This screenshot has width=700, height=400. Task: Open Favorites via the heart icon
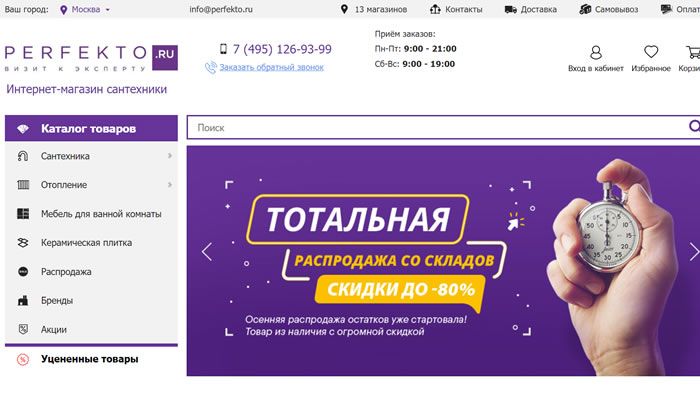tap(651, 52)
